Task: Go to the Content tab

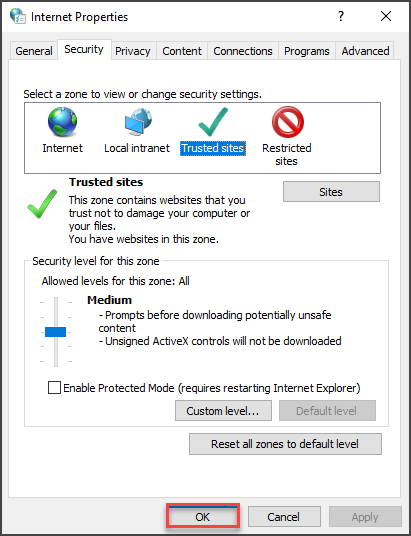Action: click(x=182, y=51)
